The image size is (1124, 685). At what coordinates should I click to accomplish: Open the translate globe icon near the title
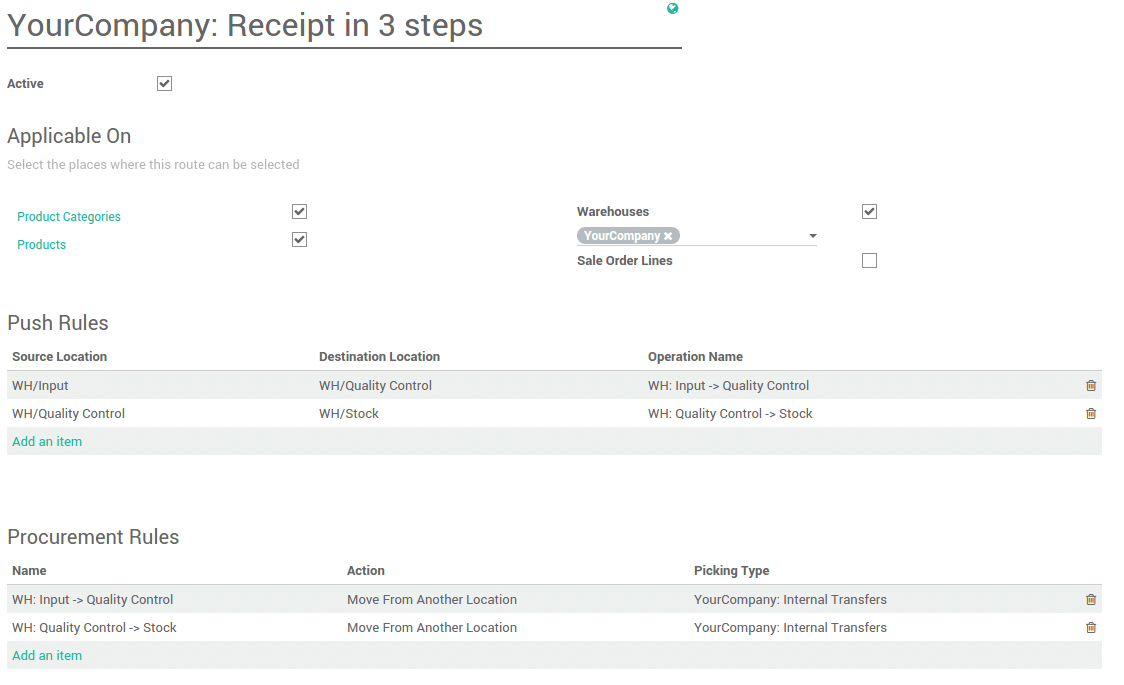(672, 8)
